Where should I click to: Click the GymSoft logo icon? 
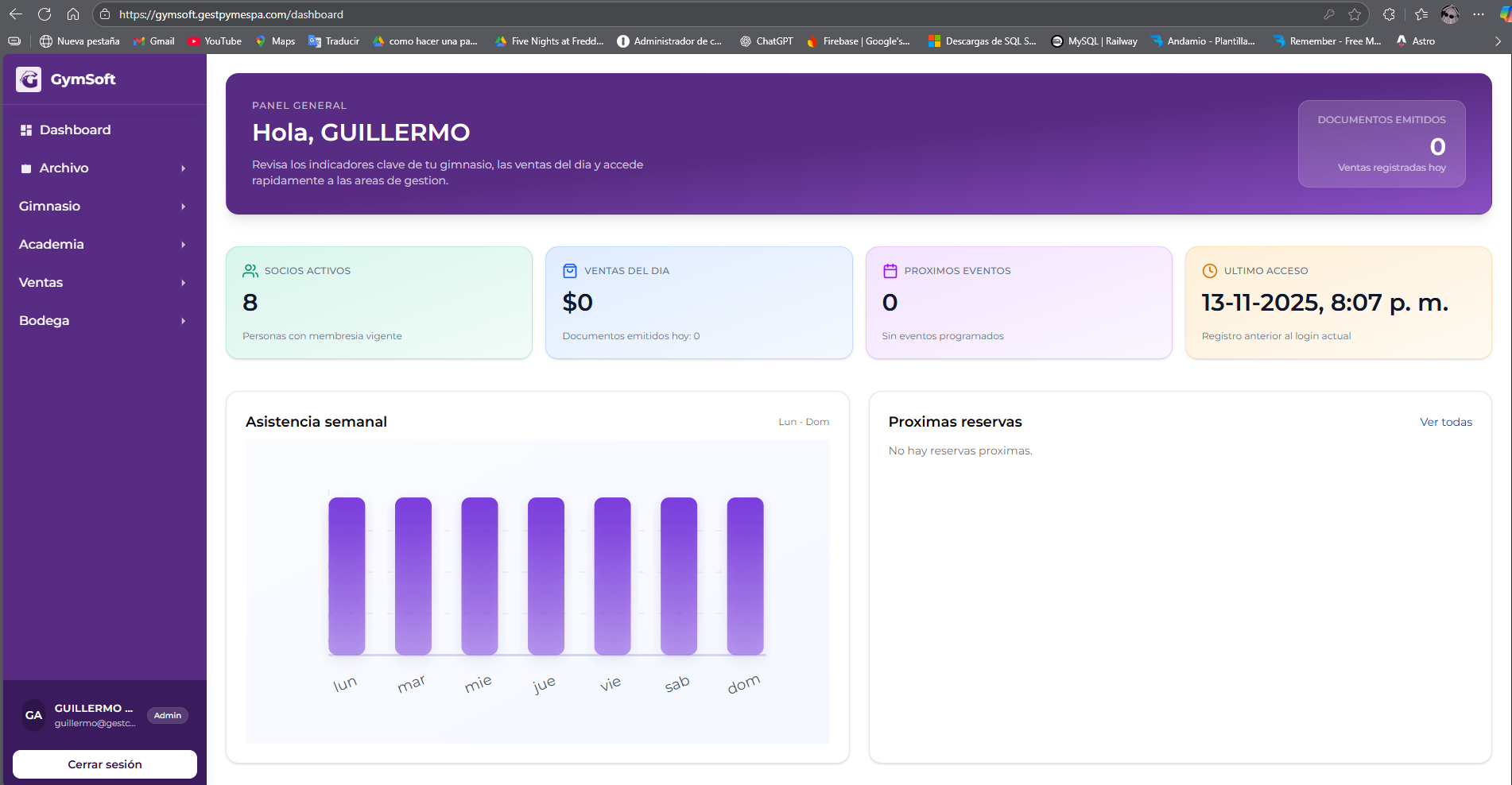pyautogui.click(x=29, y=79)
